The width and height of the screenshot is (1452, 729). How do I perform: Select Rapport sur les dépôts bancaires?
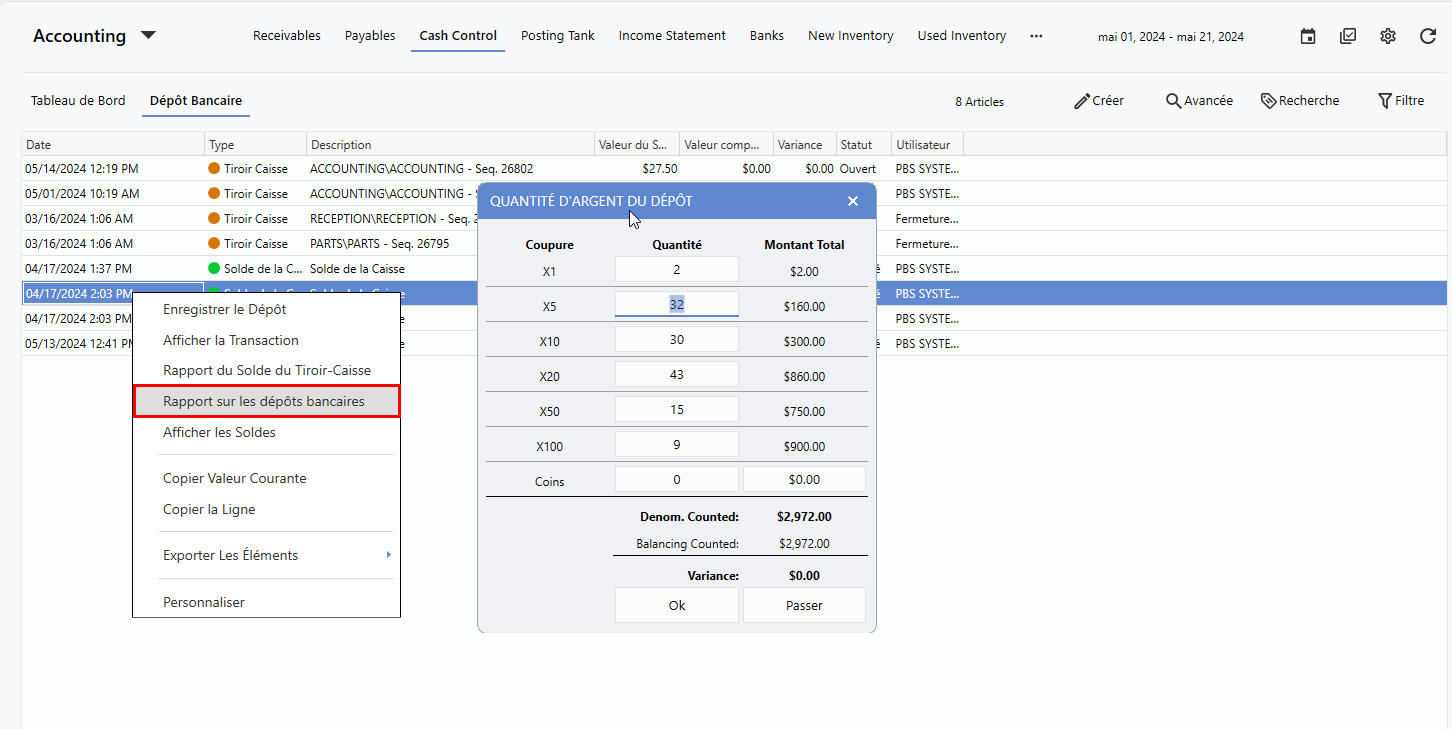[266, 401]
